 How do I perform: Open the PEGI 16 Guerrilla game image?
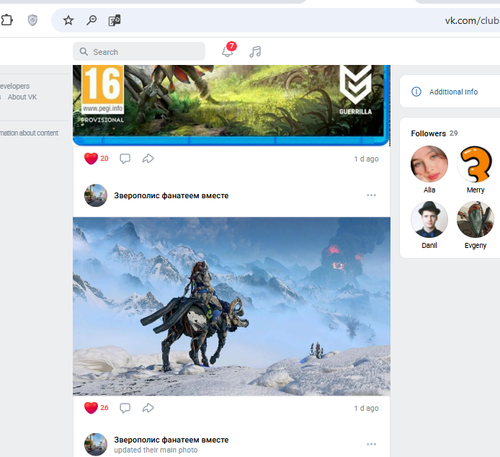(x=231, y=105)
